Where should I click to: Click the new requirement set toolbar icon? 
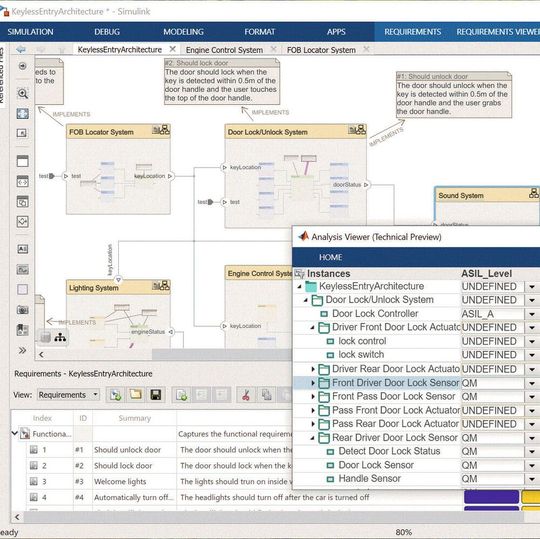115,395
